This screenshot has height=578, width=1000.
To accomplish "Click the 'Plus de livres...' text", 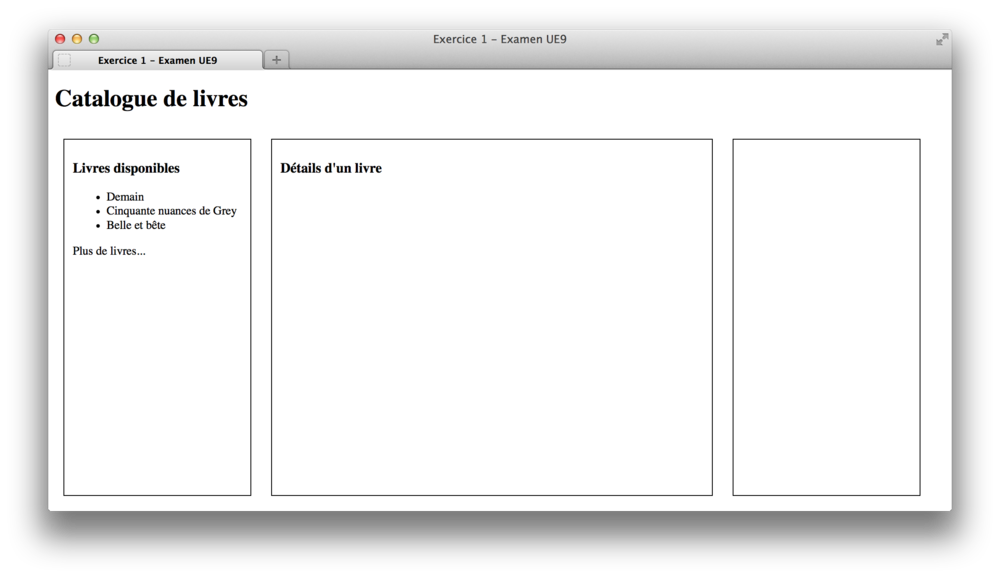I will (x=109, y=251).
